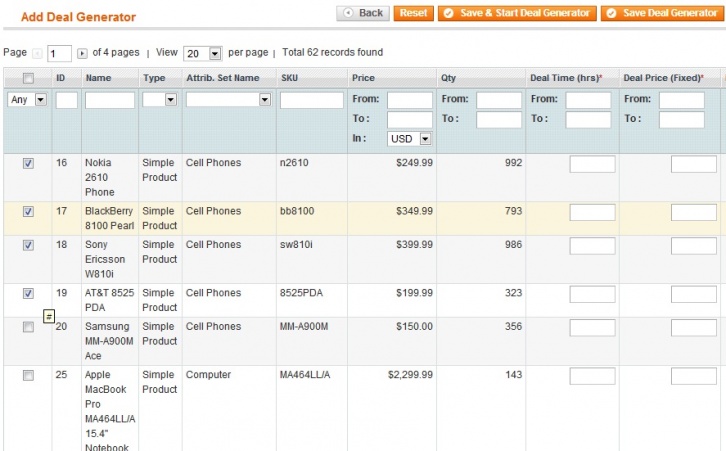
Task: Click Deal Price field for BlackBerry 8100
Action: (694, 212)
